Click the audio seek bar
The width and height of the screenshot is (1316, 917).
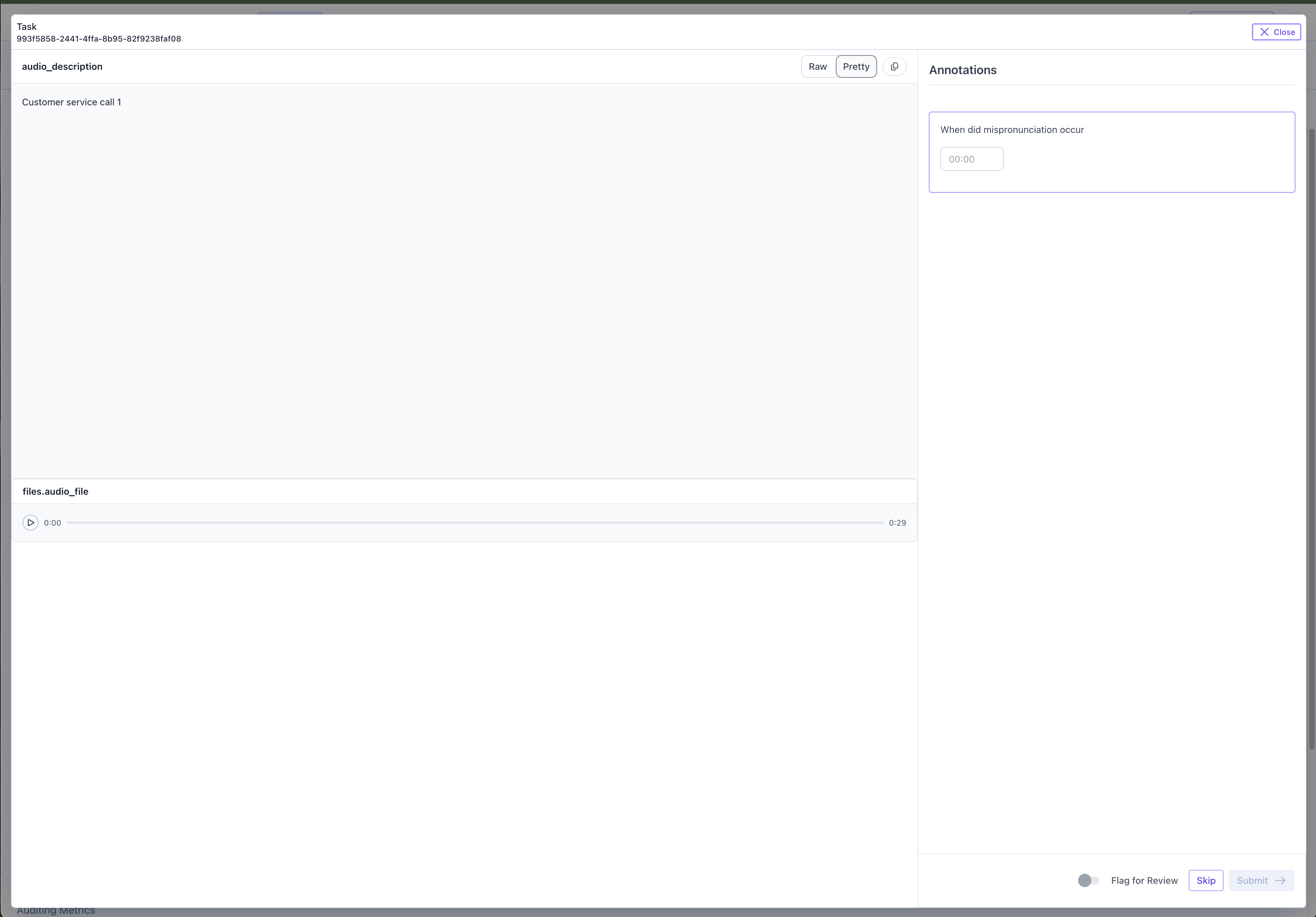[x=476, y=522]
